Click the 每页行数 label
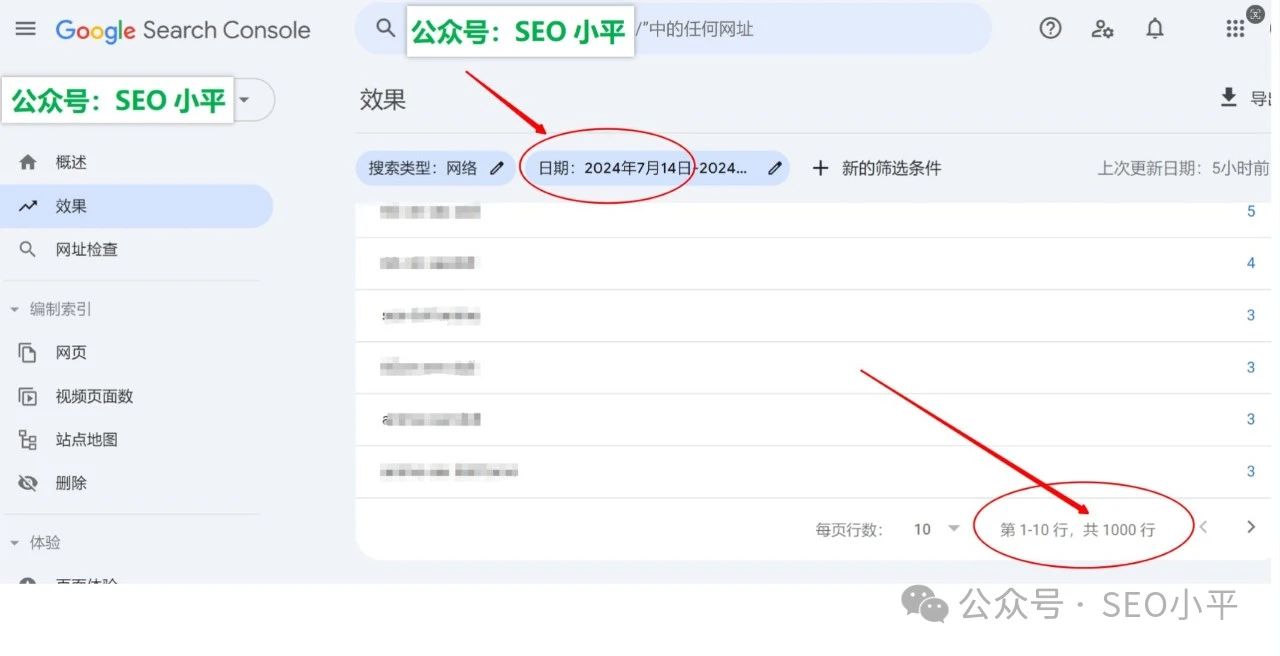 [x=850, y=530]
